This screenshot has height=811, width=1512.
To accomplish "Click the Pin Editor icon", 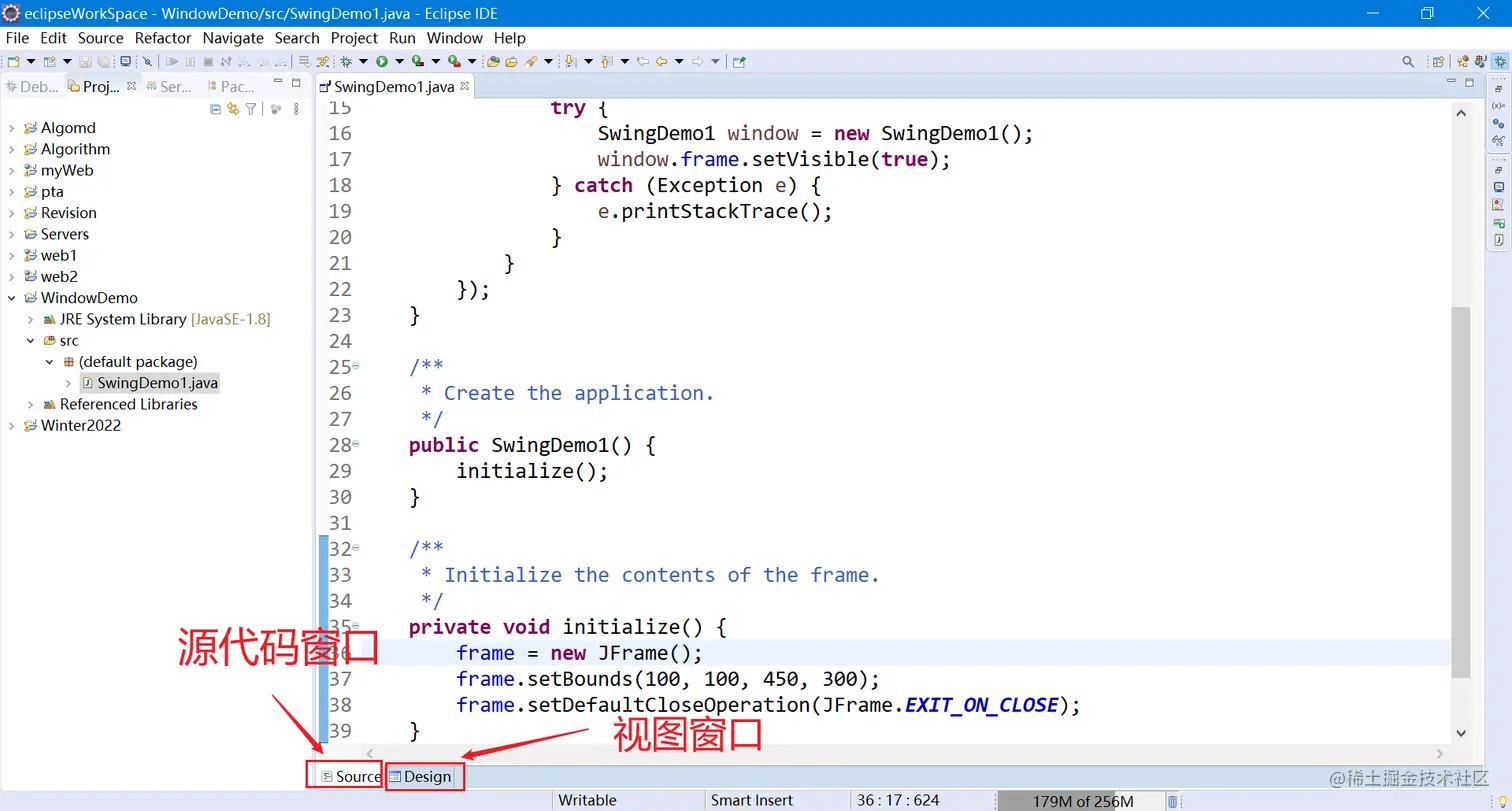I will [x=739, y=61].
